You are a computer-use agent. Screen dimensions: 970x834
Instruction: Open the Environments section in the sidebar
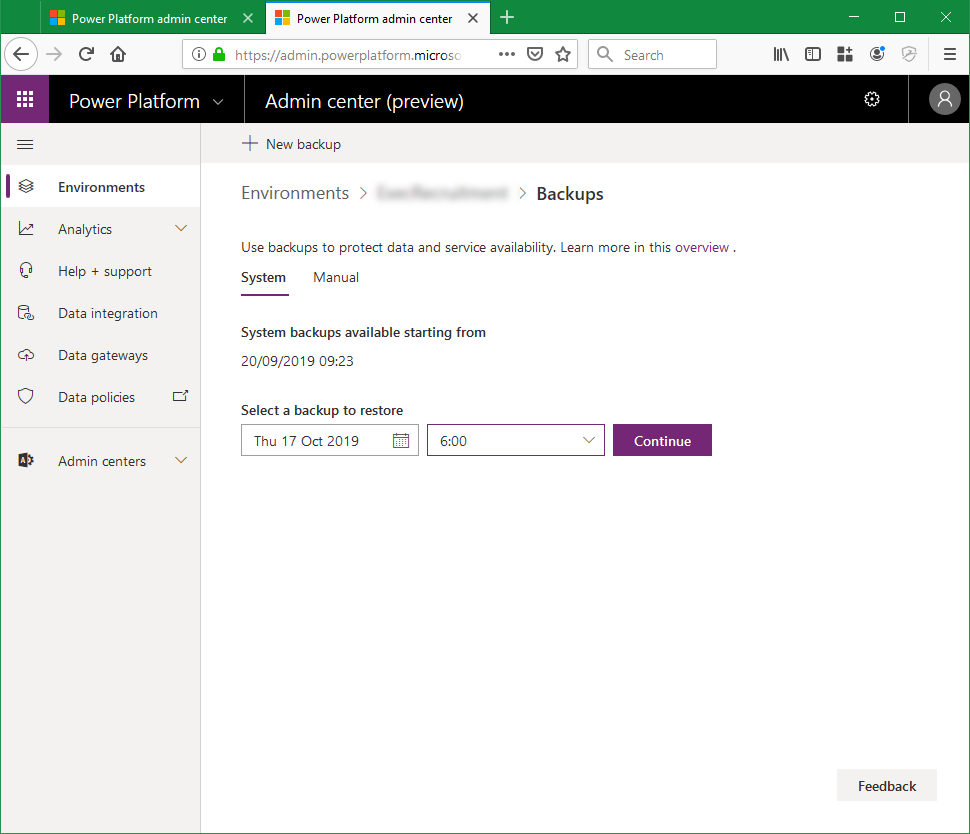point(101,185)
